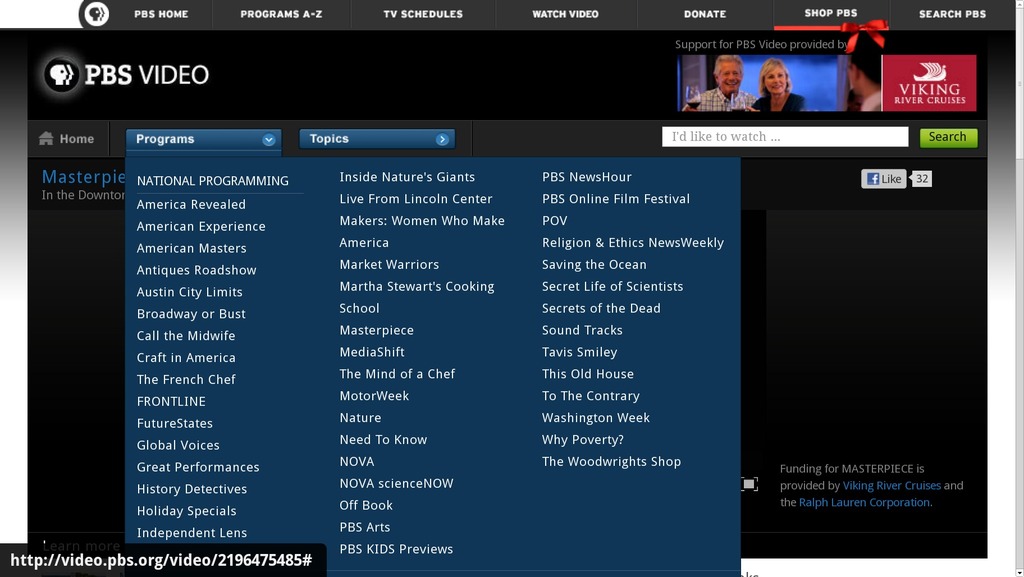Image resolution: width=1024 pixels, height=577 pixels.
Task: Select NOVA scienceNOW program
Action: tap(396, 483)
